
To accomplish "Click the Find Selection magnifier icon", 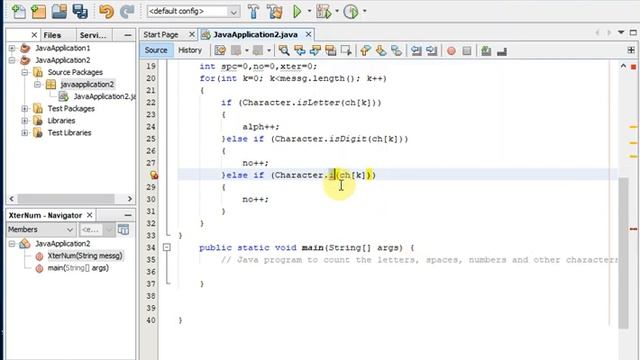I will [x=284, y=51].
